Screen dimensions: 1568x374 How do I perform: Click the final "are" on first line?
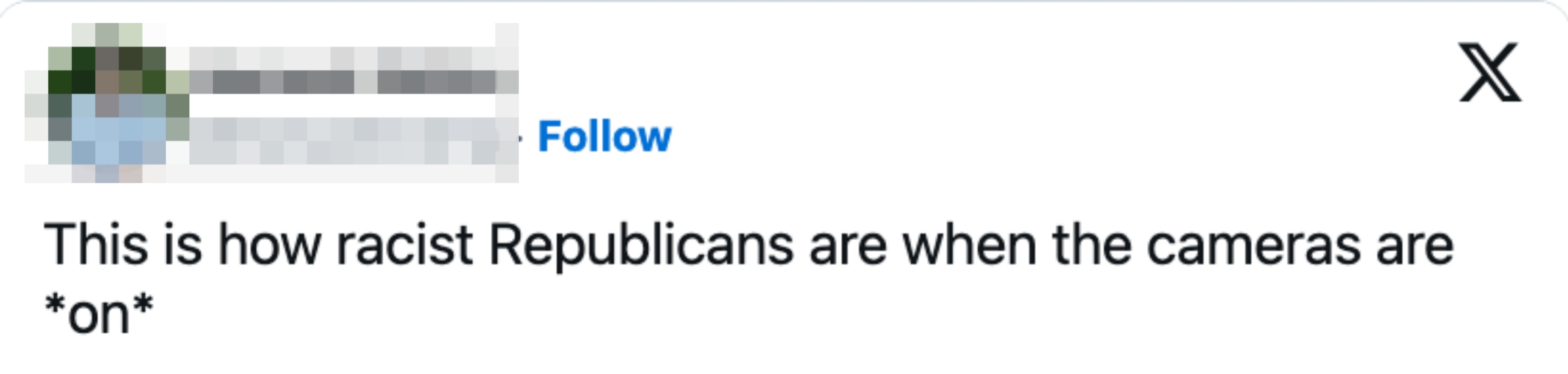[1415, 246]
